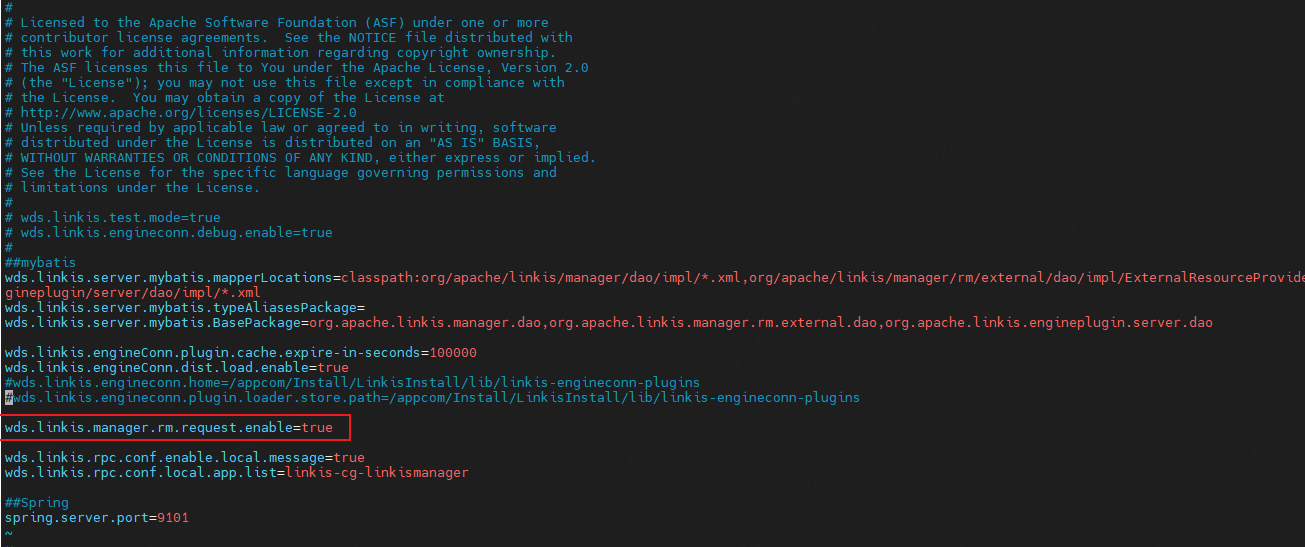Select the ##Spring section comment
This screenshot has height=547, width=1305.
coord(36,503)
